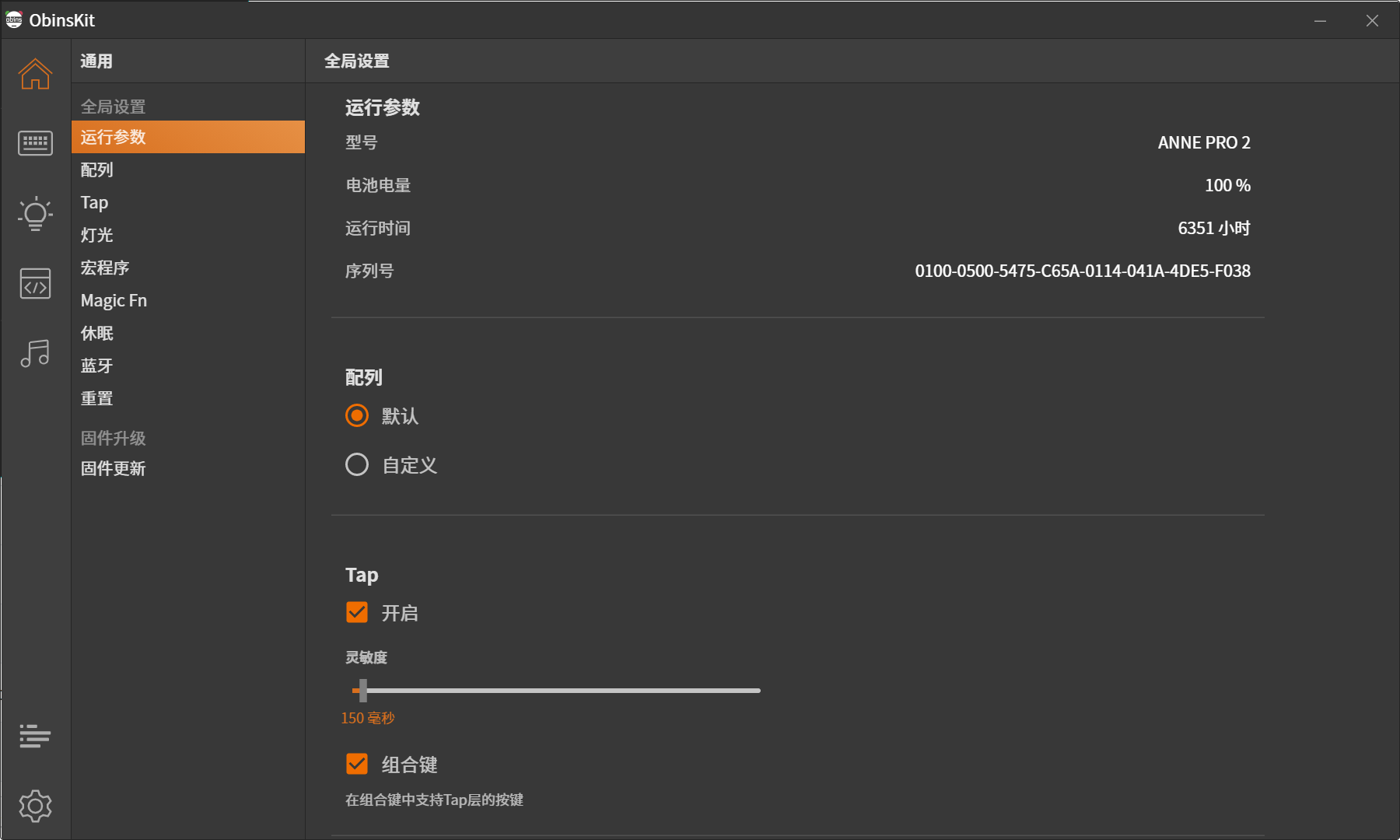This screenshot has height=840, width=1400.
Task: Open the text lines icon in sidebar
Action: [x=35, y=736]
